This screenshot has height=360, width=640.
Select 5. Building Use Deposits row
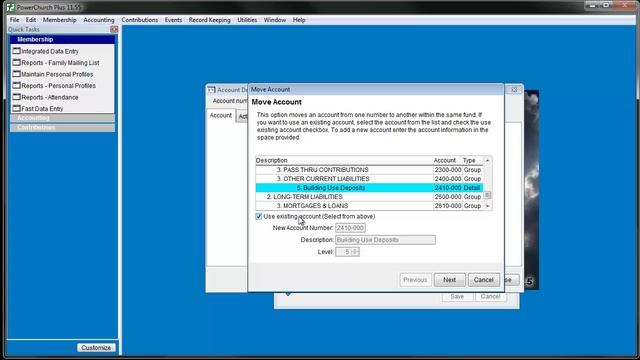369,188
